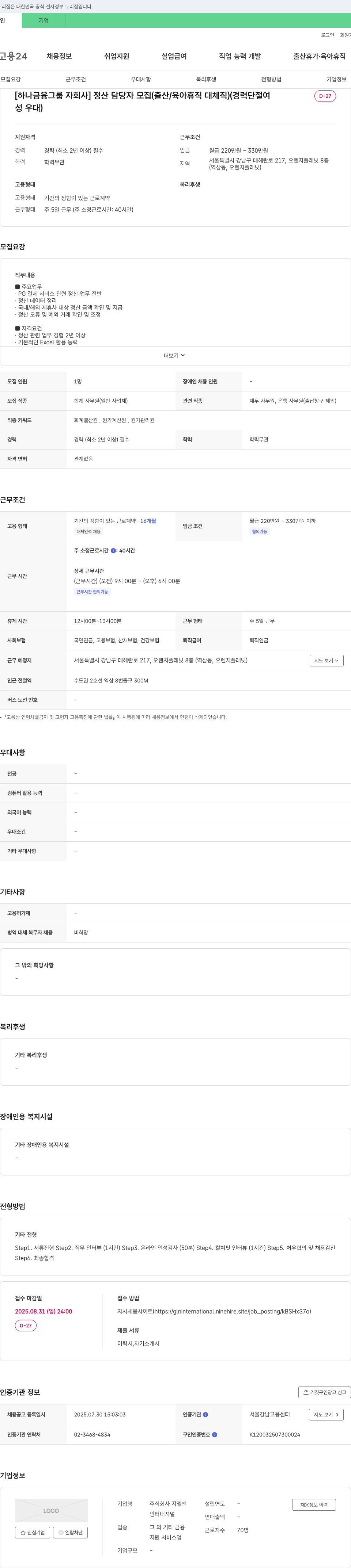Click the 구인인증번호 info icon

pos(215,1435)
